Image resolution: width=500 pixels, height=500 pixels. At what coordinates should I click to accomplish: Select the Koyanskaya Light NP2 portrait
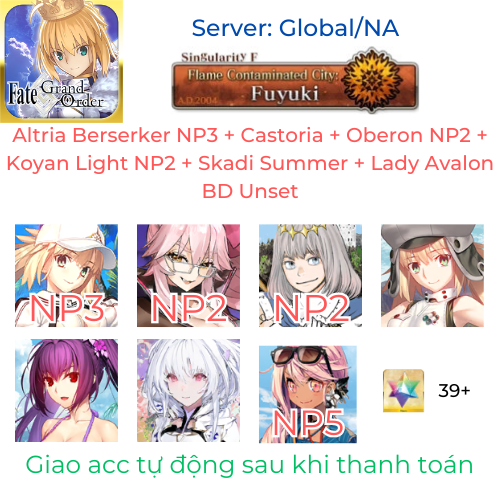188,275
